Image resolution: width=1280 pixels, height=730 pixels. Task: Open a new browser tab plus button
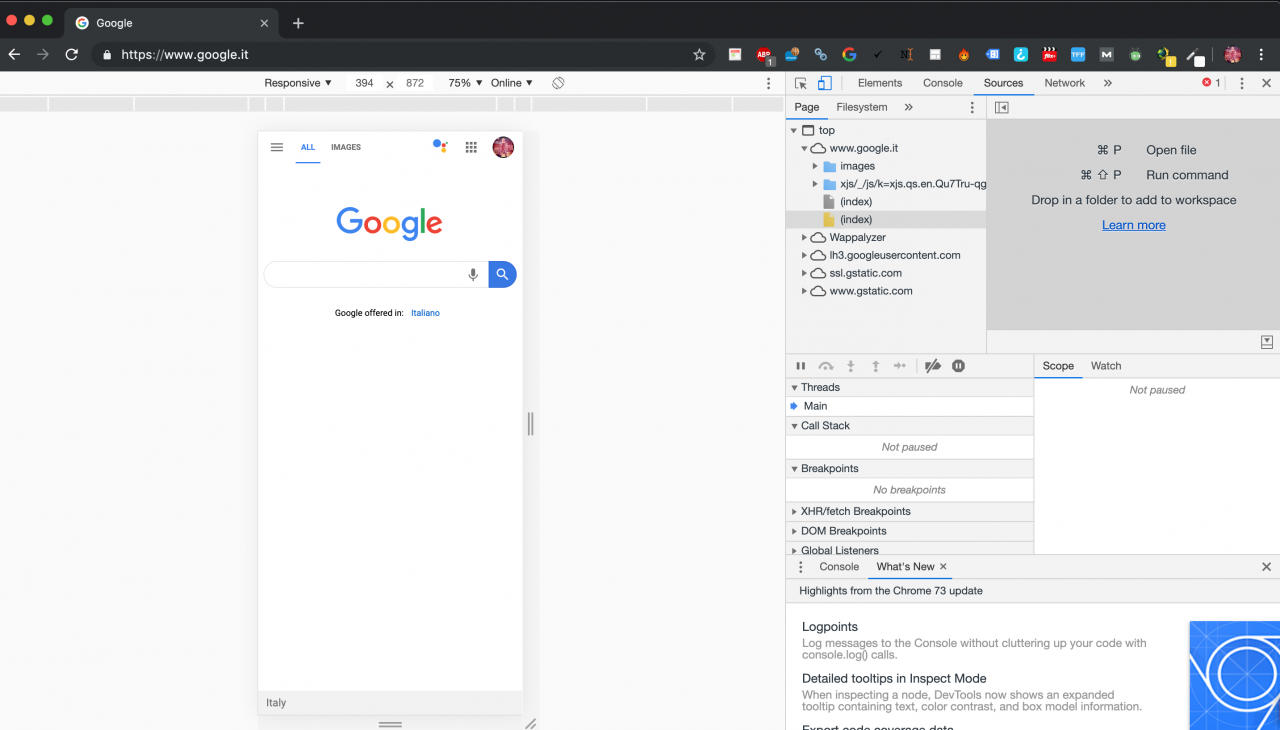pos(298,23)
